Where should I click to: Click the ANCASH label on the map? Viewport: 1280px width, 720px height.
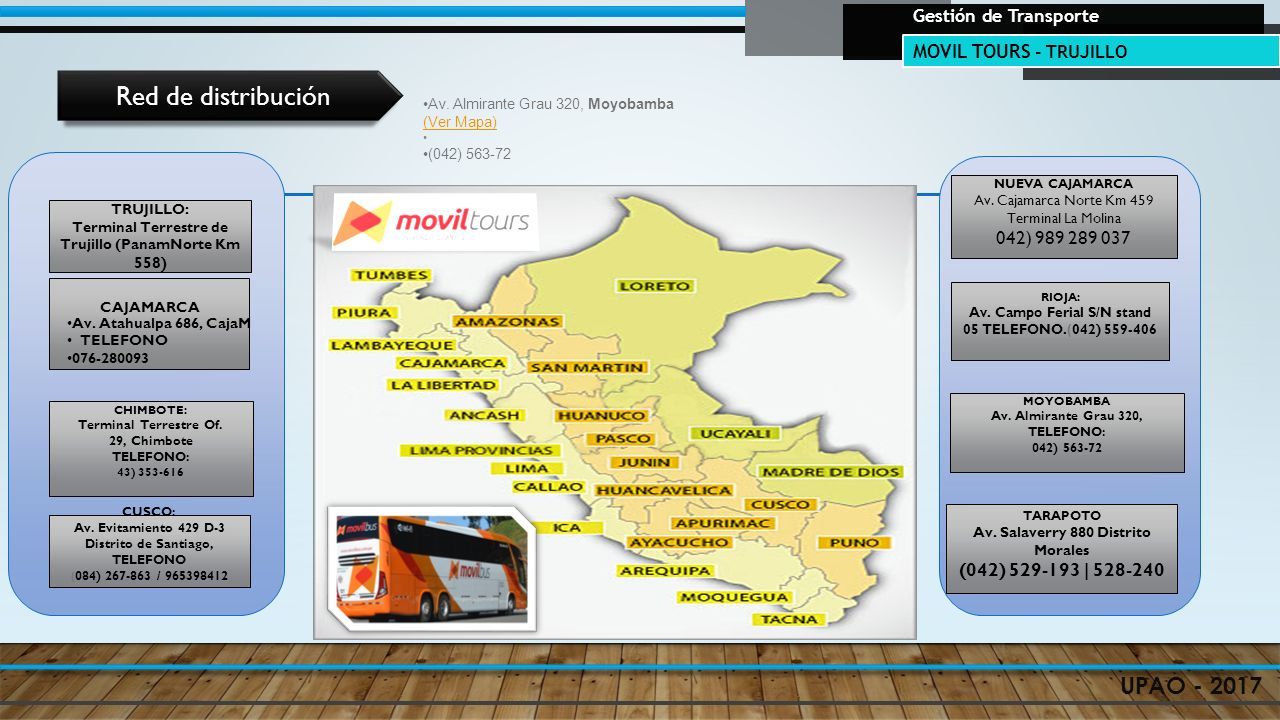click(485, 415)
